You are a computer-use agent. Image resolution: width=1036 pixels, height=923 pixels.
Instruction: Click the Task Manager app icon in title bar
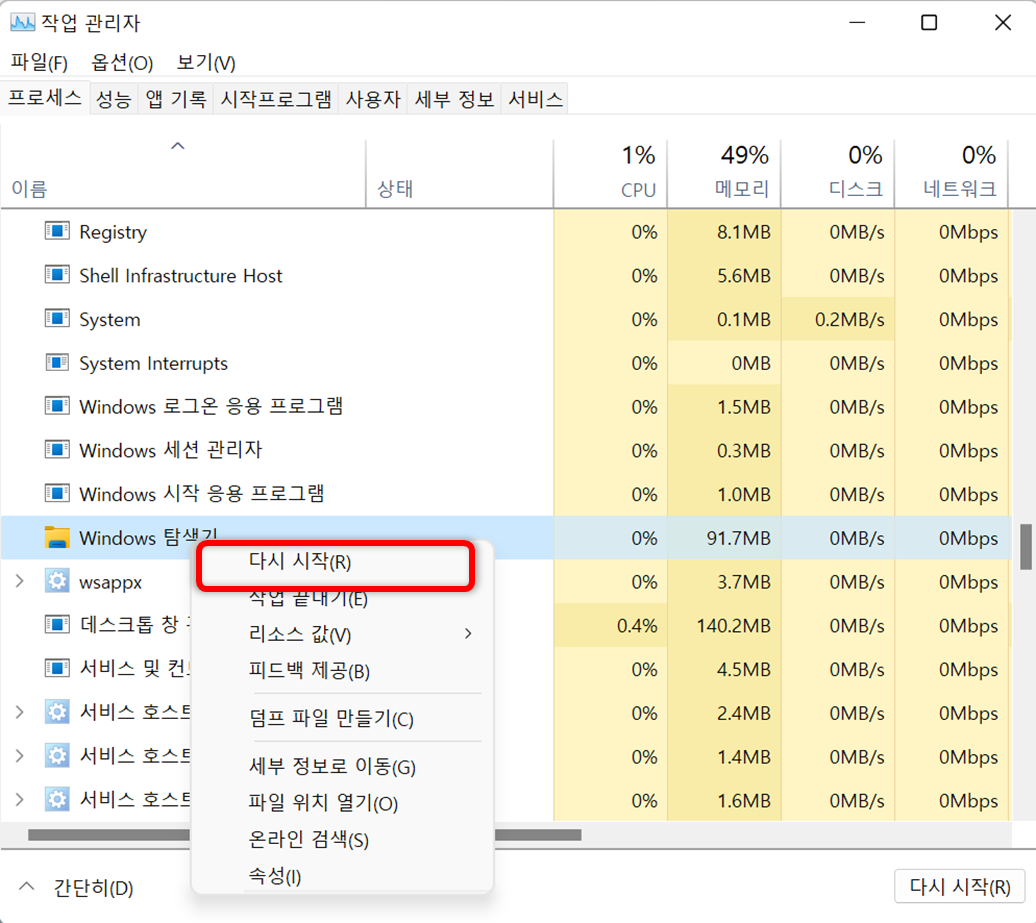tap(22, 23)
